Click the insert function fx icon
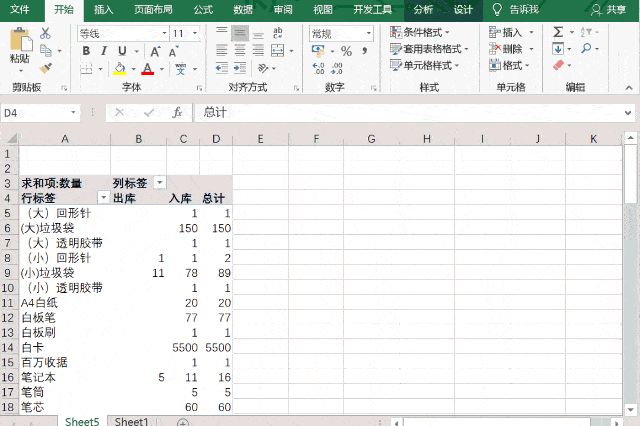The width and height of the screenshot is (640, 426). [x=177, y=113]
